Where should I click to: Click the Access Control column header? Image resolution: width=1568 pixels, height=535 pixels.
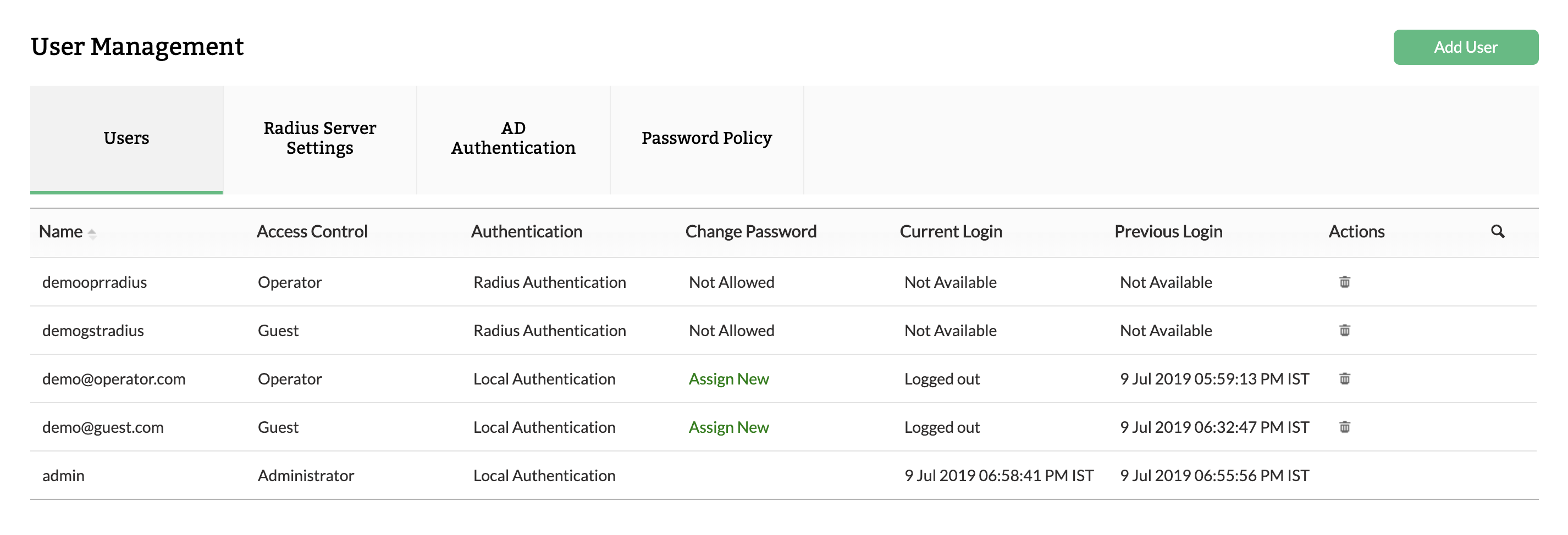[x=312, y=232]
